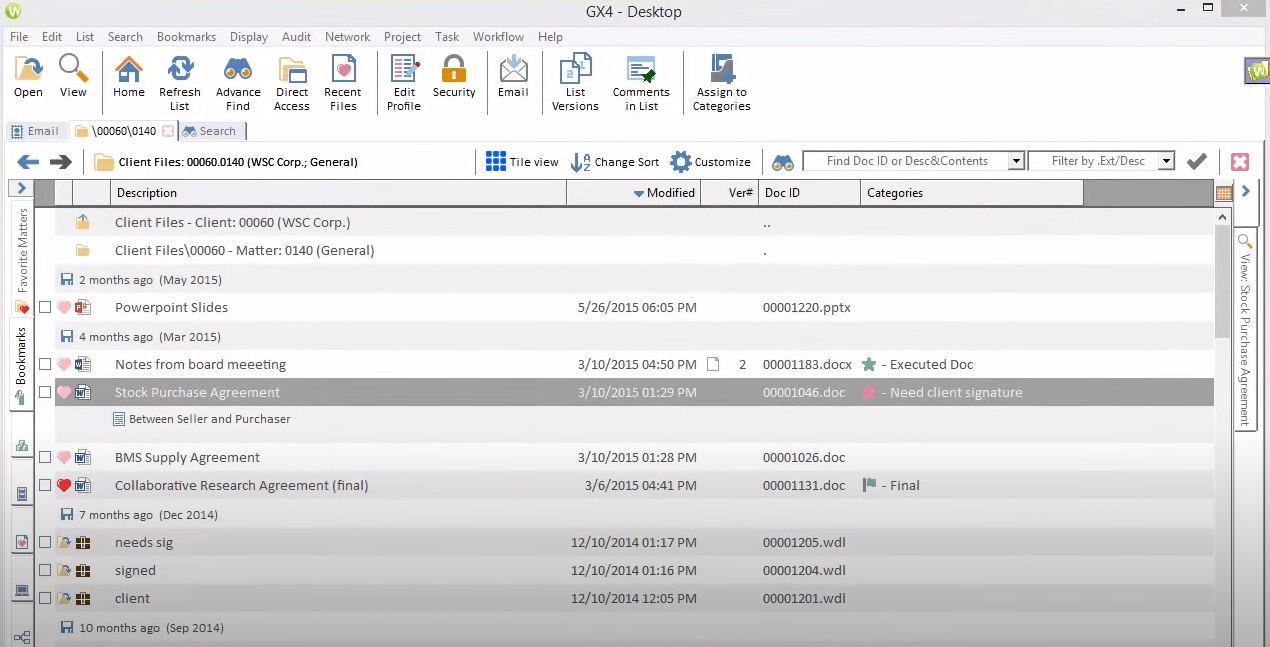
Task: Check the box for Notes from board meeeting
Action: 44,364
